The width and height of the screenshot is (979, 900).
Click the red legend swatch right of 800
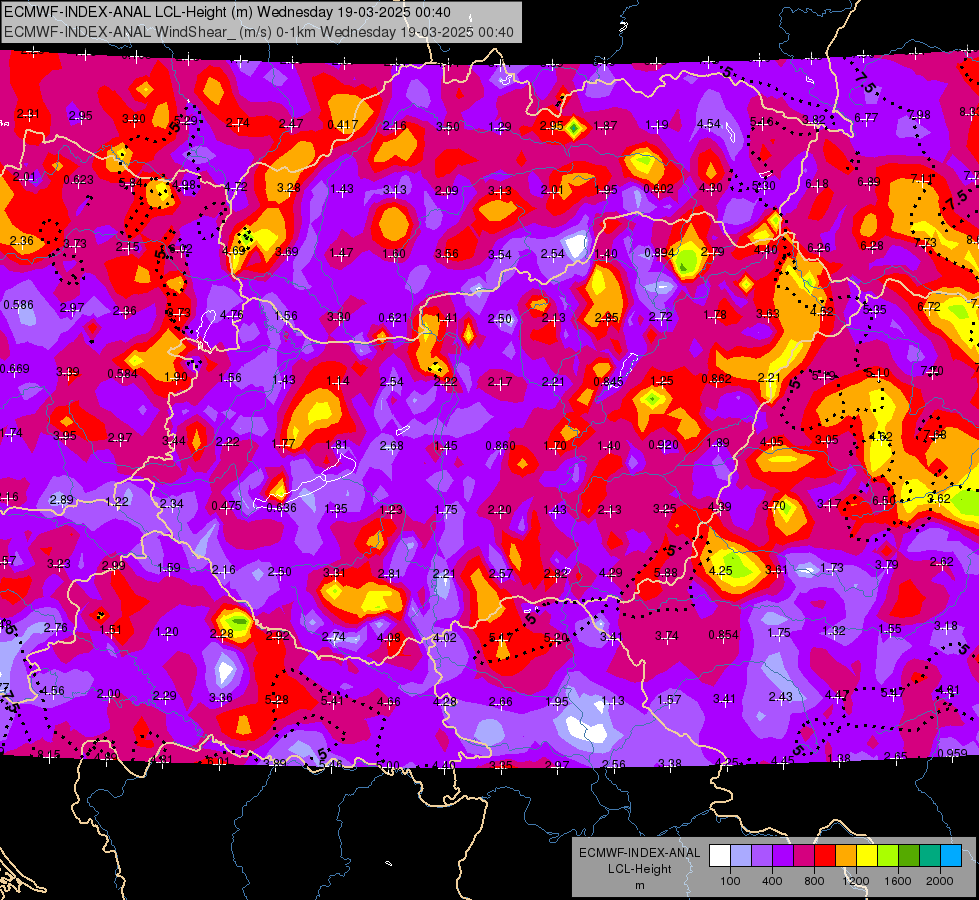(825, 856)
